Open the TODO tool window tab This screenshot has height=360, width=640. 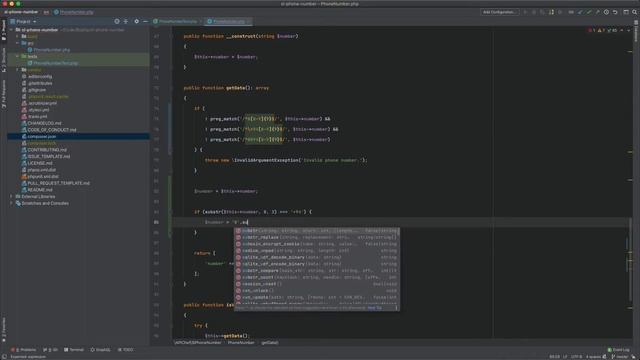(x=126, y=350)
